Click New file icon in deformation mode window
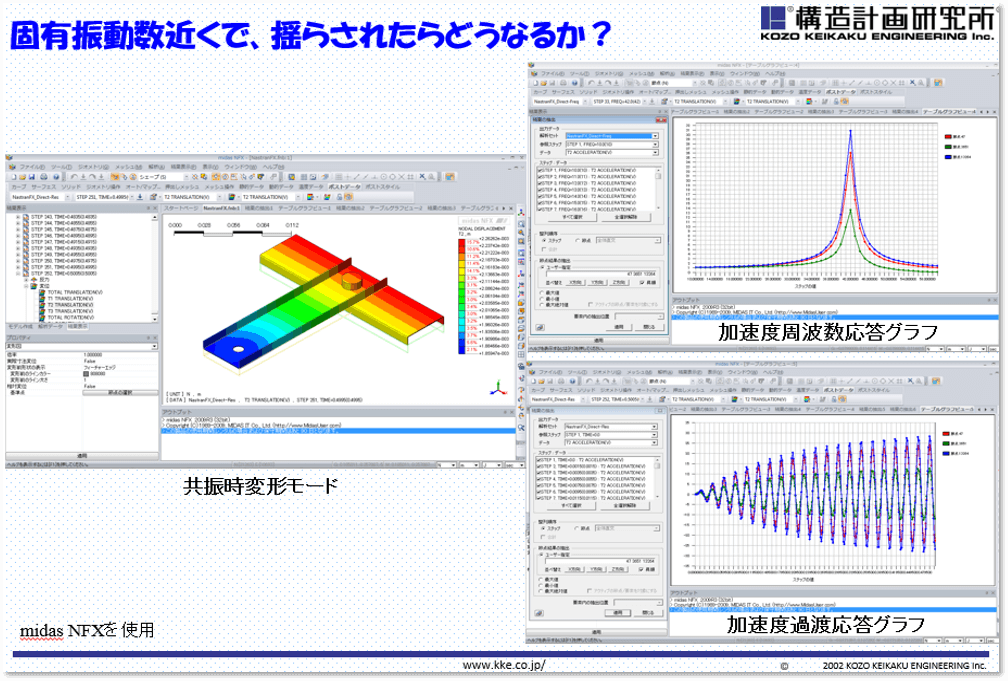The image size is (1008, 681). tap(13, 176)
